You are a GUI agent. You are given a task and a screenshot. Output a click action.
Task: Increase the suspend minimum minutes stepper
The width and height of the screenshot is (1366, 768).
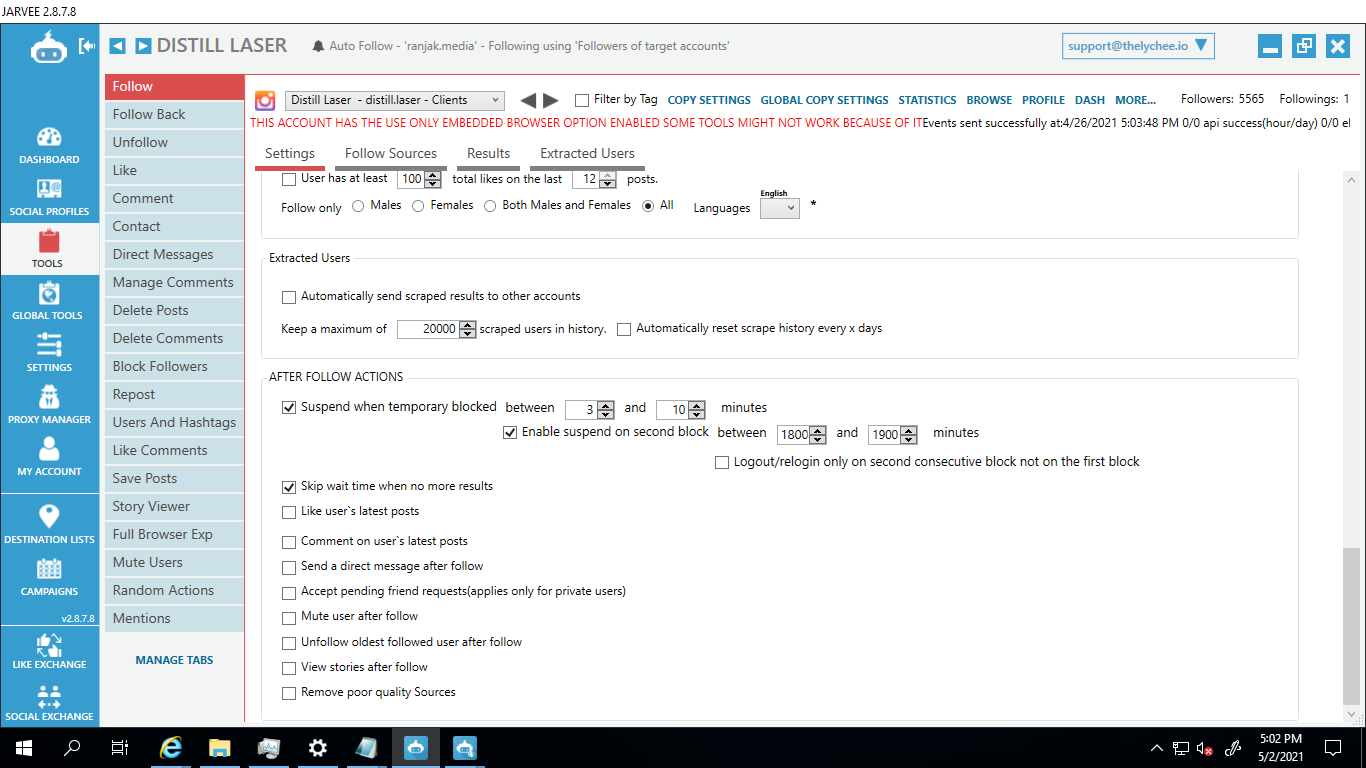[606, 405]
